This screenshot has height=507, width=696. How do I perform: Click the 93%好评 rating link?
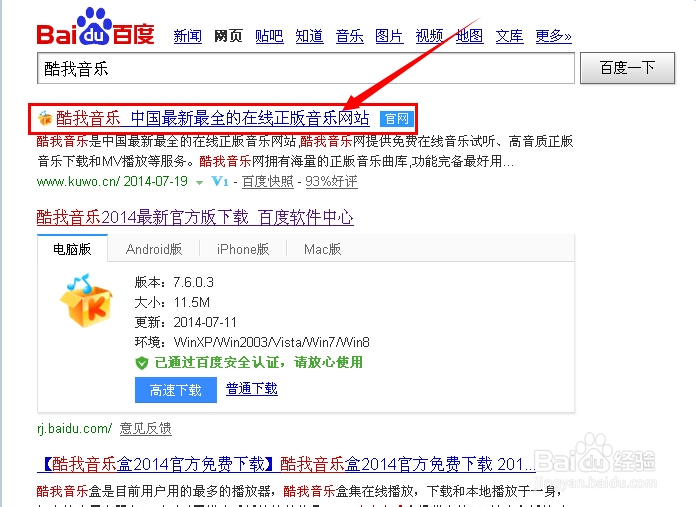point(331,182)
